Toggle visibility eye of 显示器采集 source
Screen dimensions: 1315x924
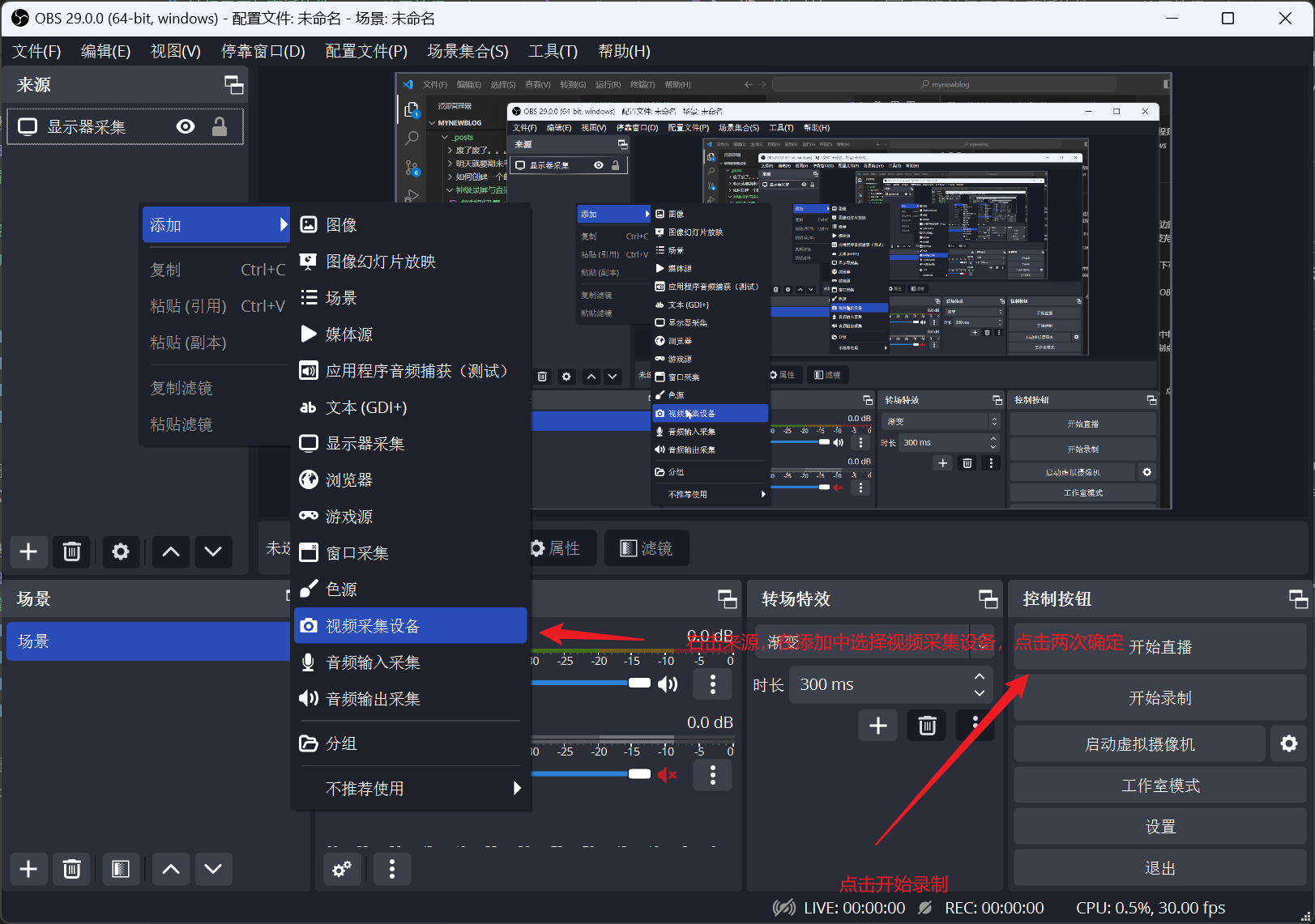pos(186,126)
